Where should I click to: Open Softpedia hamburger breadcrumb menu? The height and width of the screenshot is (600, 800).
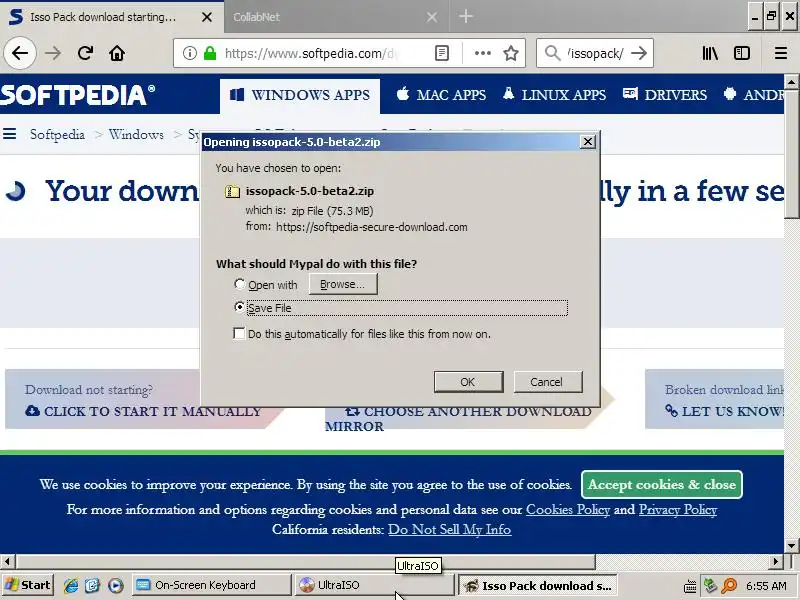(x=10, y=134)
